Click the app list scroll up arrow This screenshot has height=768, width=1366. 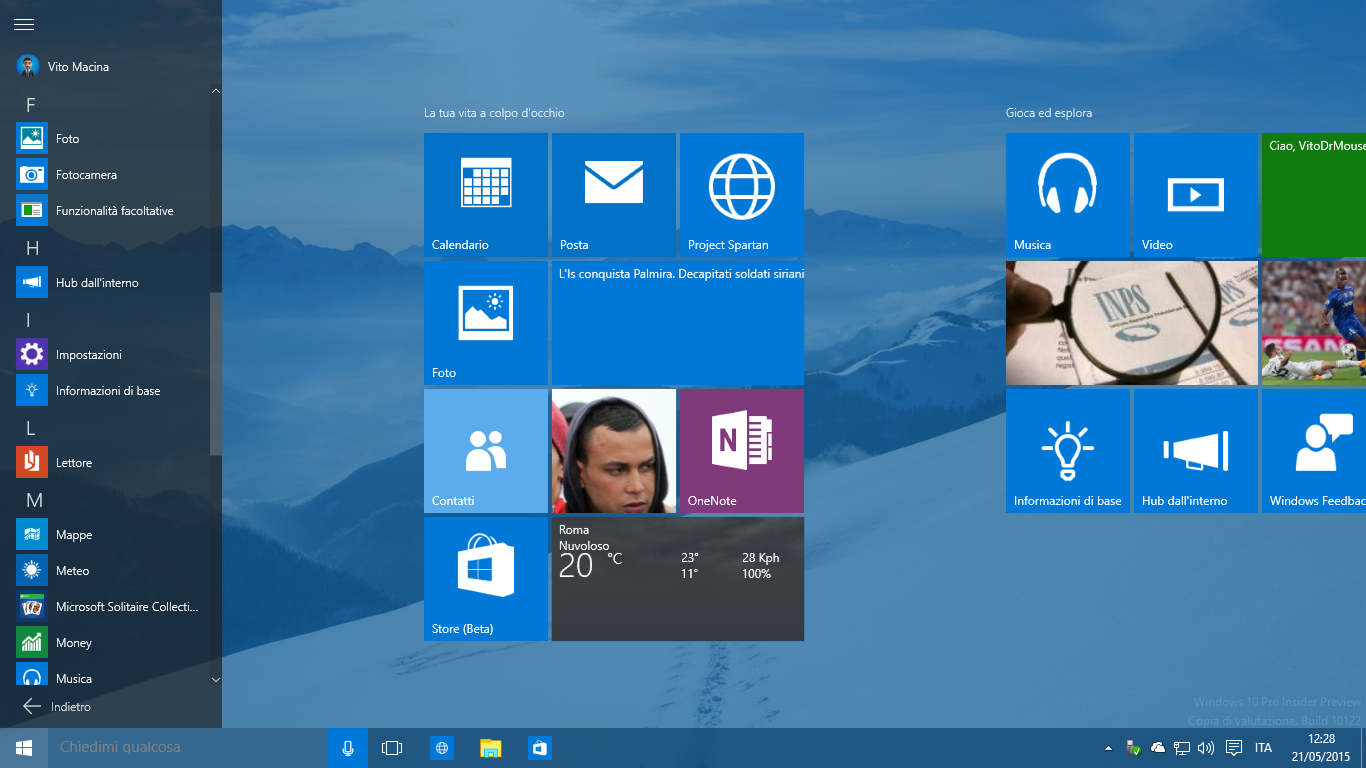point(216,91)
